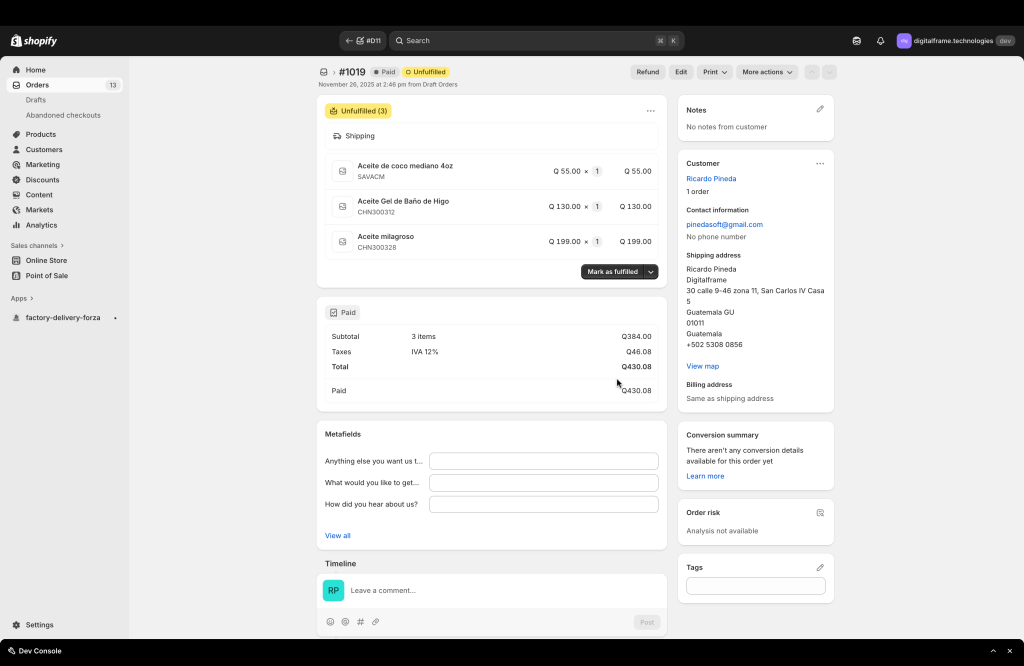Click the View map link
The width and height of the screenshot is (1024, 666).
(702, 366)
